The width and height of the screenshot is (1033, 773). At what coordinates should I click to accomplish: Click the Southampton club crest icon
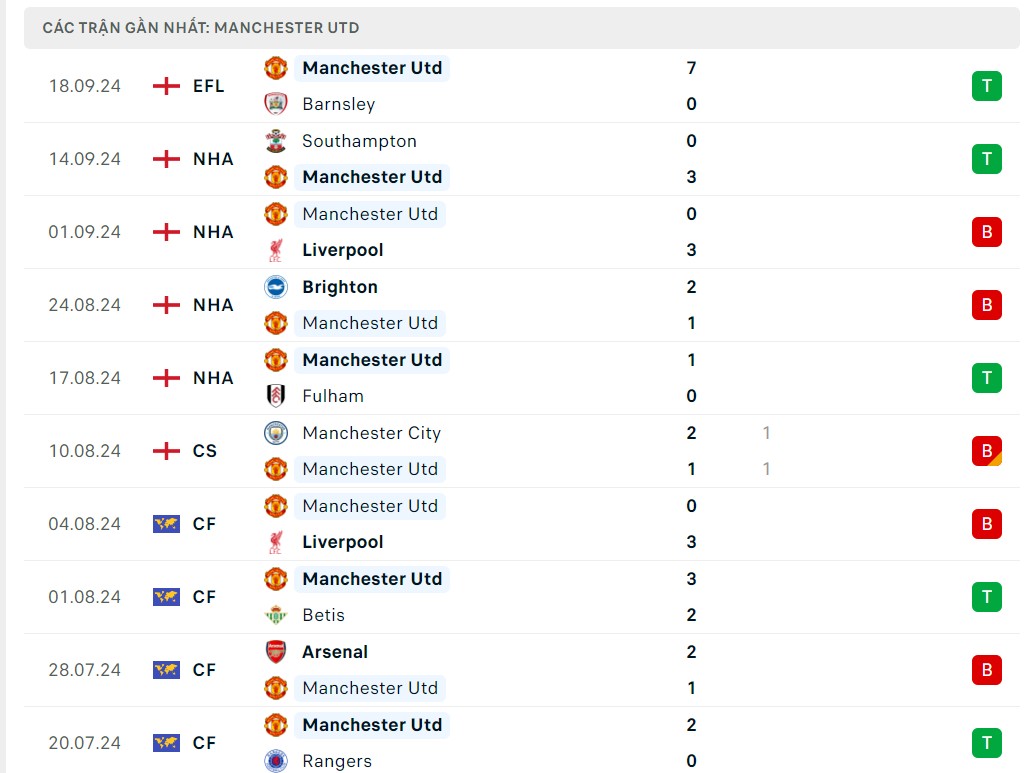(x=275, y=141)
